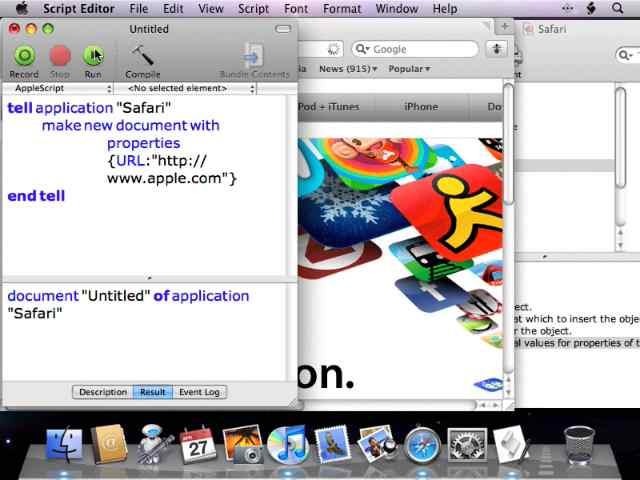The image size is (640, 480).
Task: Open the No selected element dropdown
Action: click(x=186, y=88)
